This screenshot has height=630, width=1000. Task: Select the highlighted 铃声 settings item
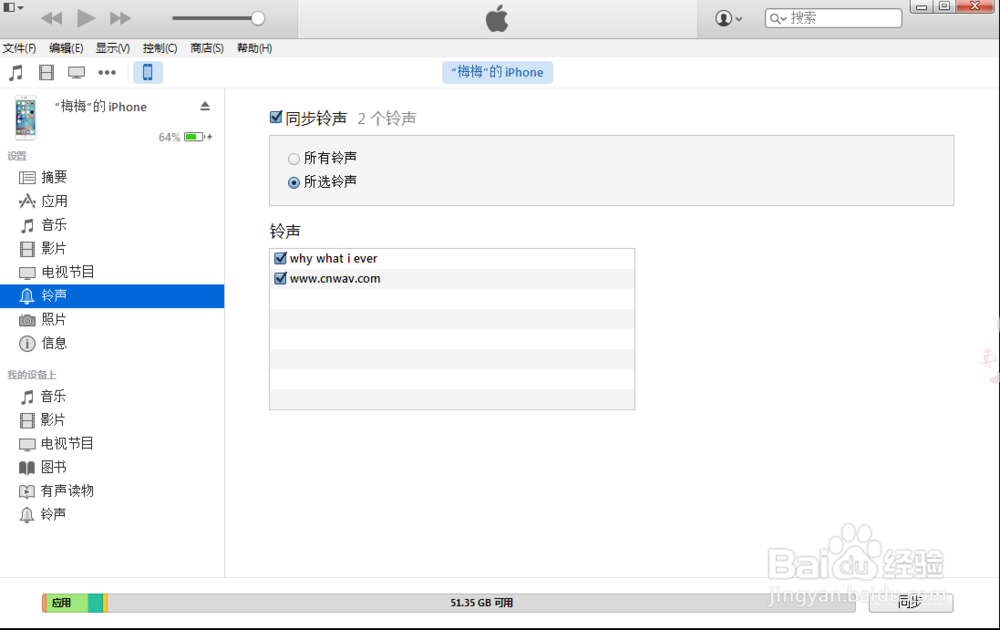pyautogui.click(x=112, y=296)
